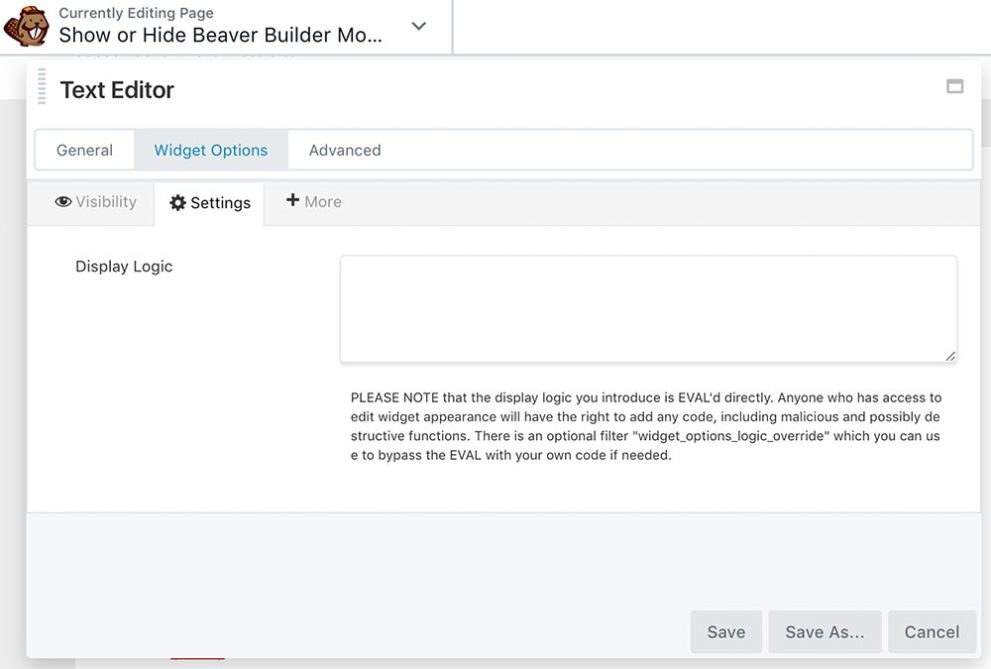Click into the Display Logic textarea
This screenshot has width=991, height=669.
(x=648, y=309)
